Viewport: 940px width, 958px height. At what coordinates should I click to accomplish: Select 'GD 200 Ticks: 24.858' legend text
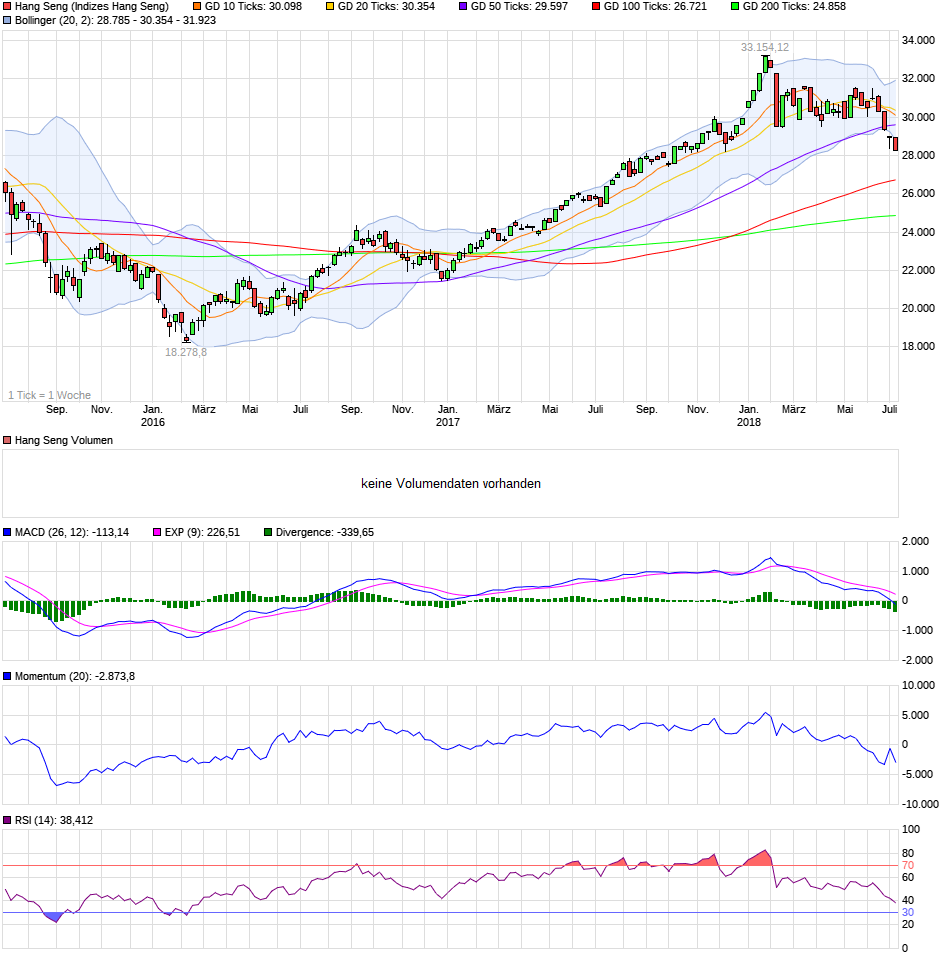pos(794,7)
